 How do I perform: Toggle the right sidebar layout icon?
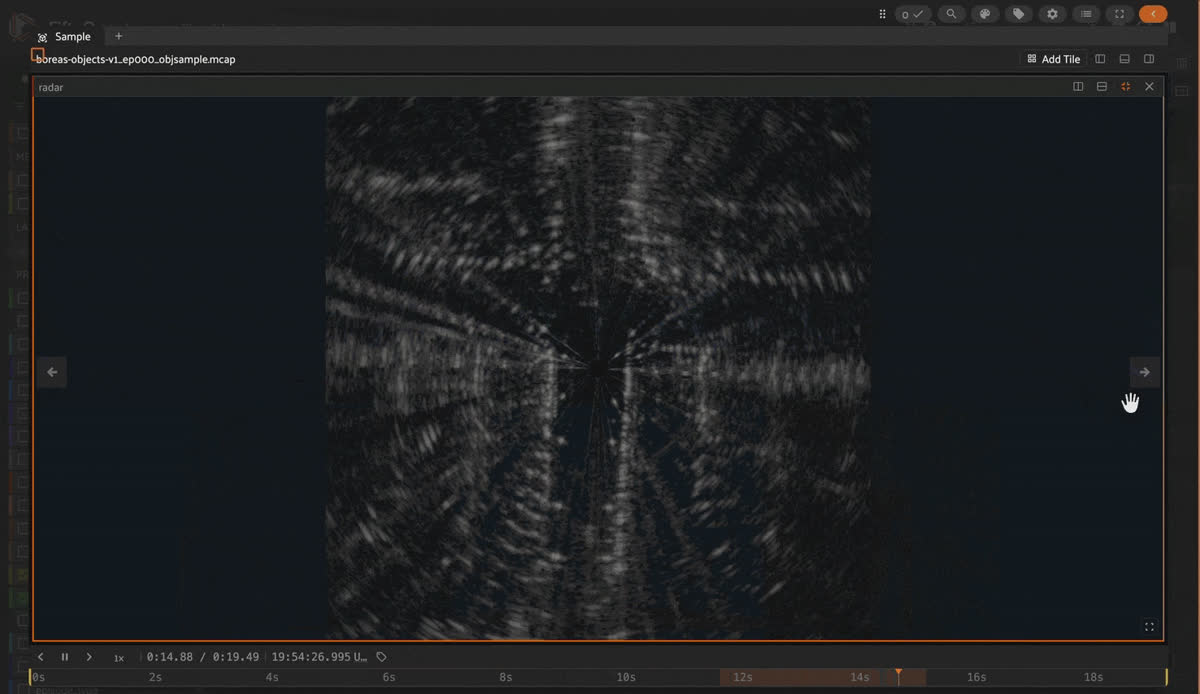(x=1149, y=59)
